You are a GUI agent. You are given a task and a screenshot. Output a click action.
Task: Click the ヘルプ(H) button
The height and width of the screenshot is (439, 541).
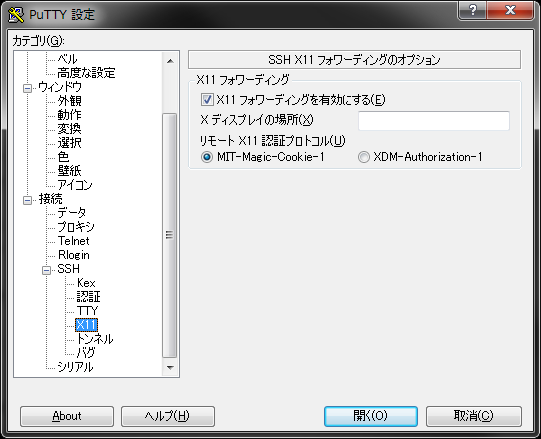point(168,416)
